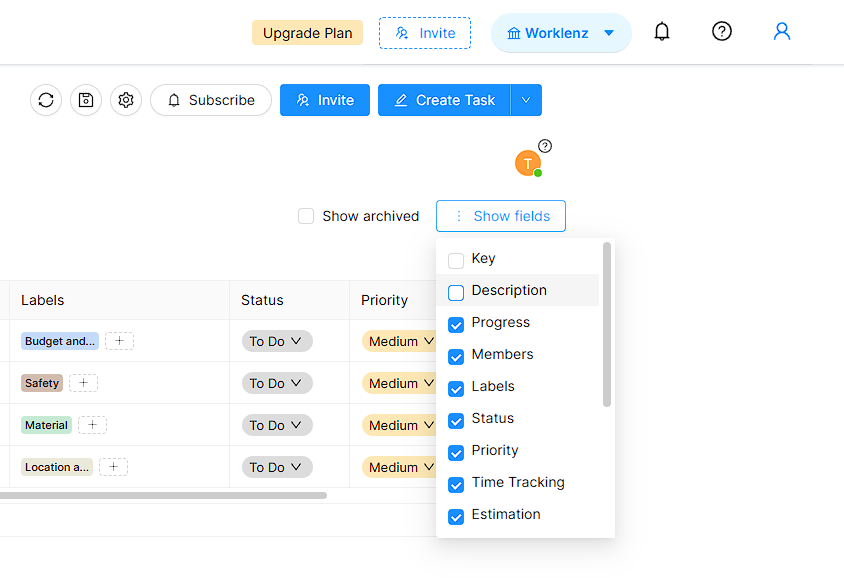Click the refresh icon button
This screenshot has width=844, height=578.
point(46,100)
